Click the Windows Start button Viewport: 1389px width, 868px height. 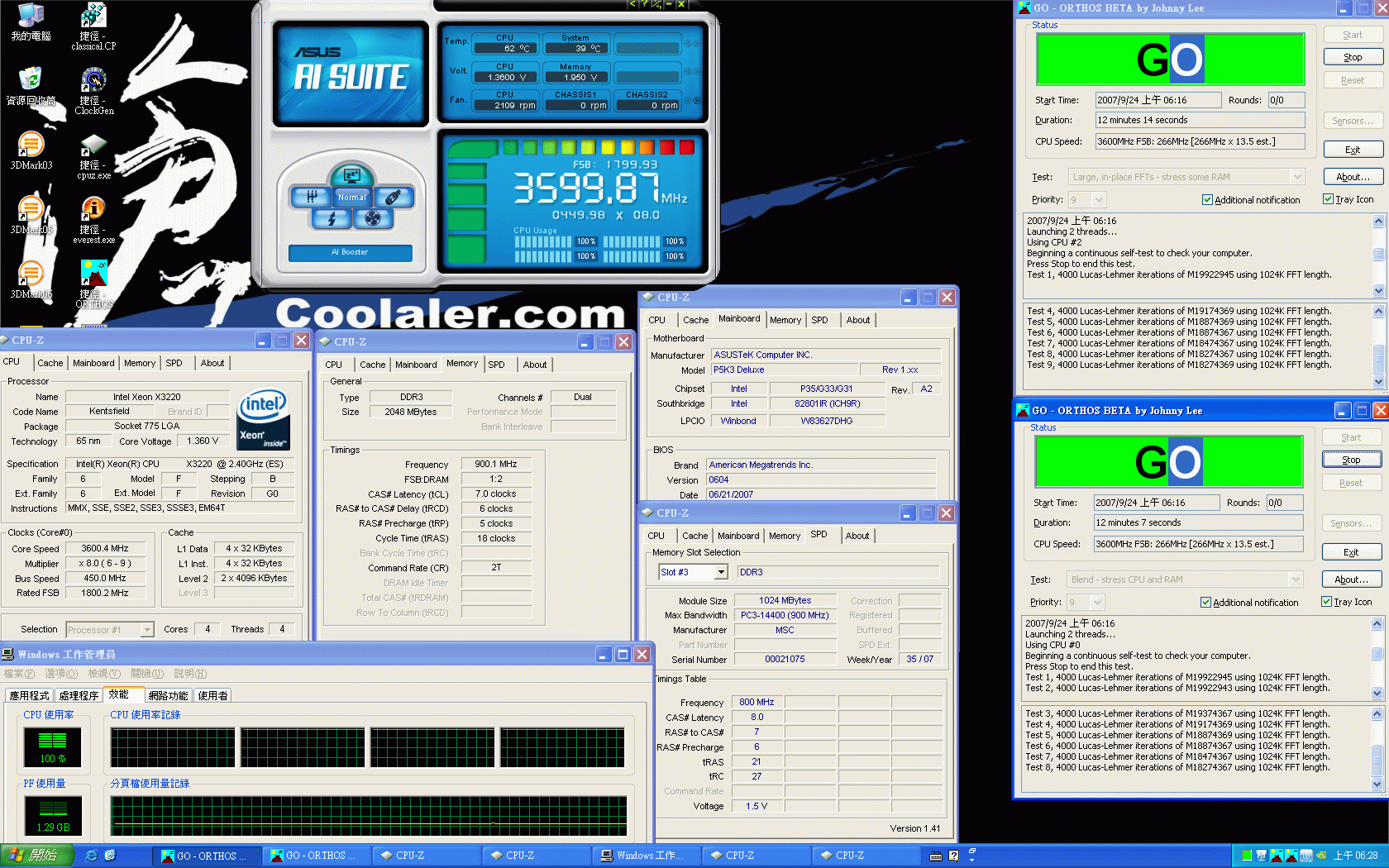coord(37,856)
